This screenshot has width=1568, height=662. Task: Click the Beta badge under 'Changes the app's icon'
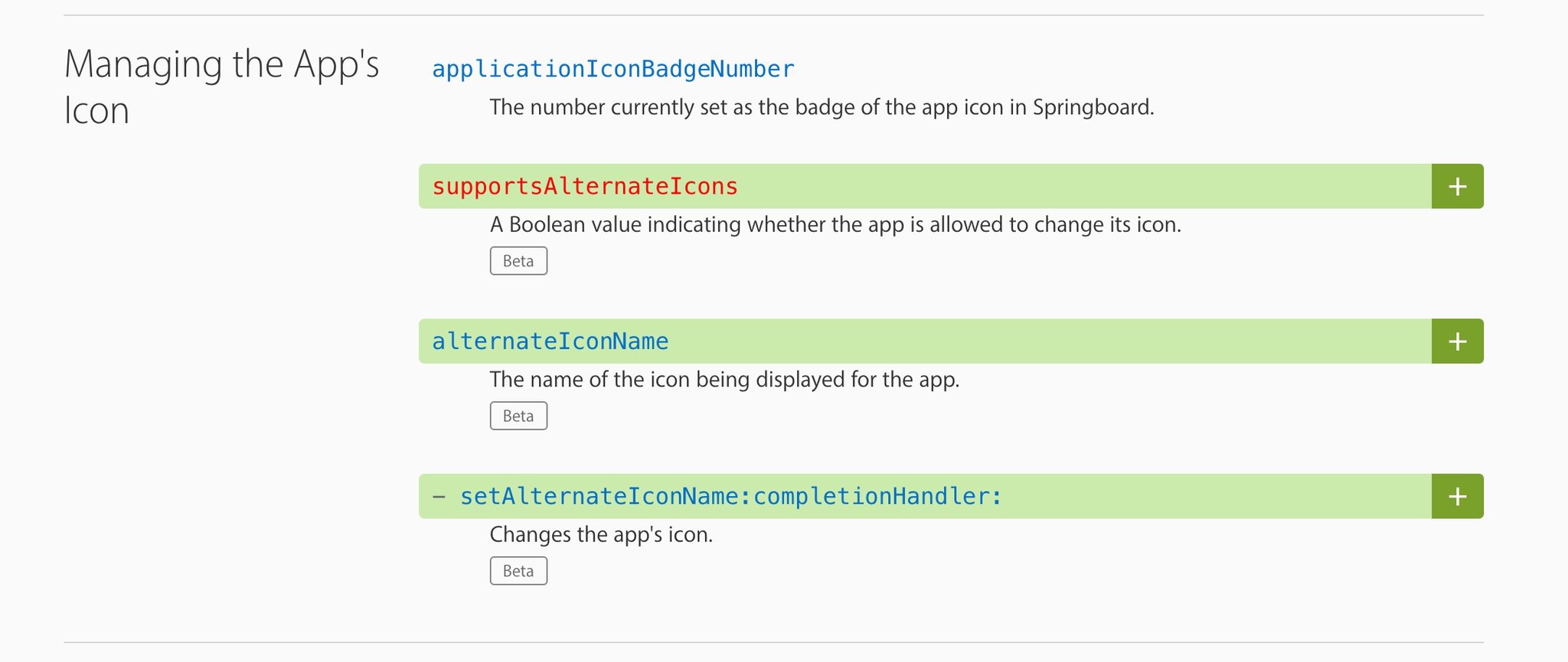(x=518, y=571)
